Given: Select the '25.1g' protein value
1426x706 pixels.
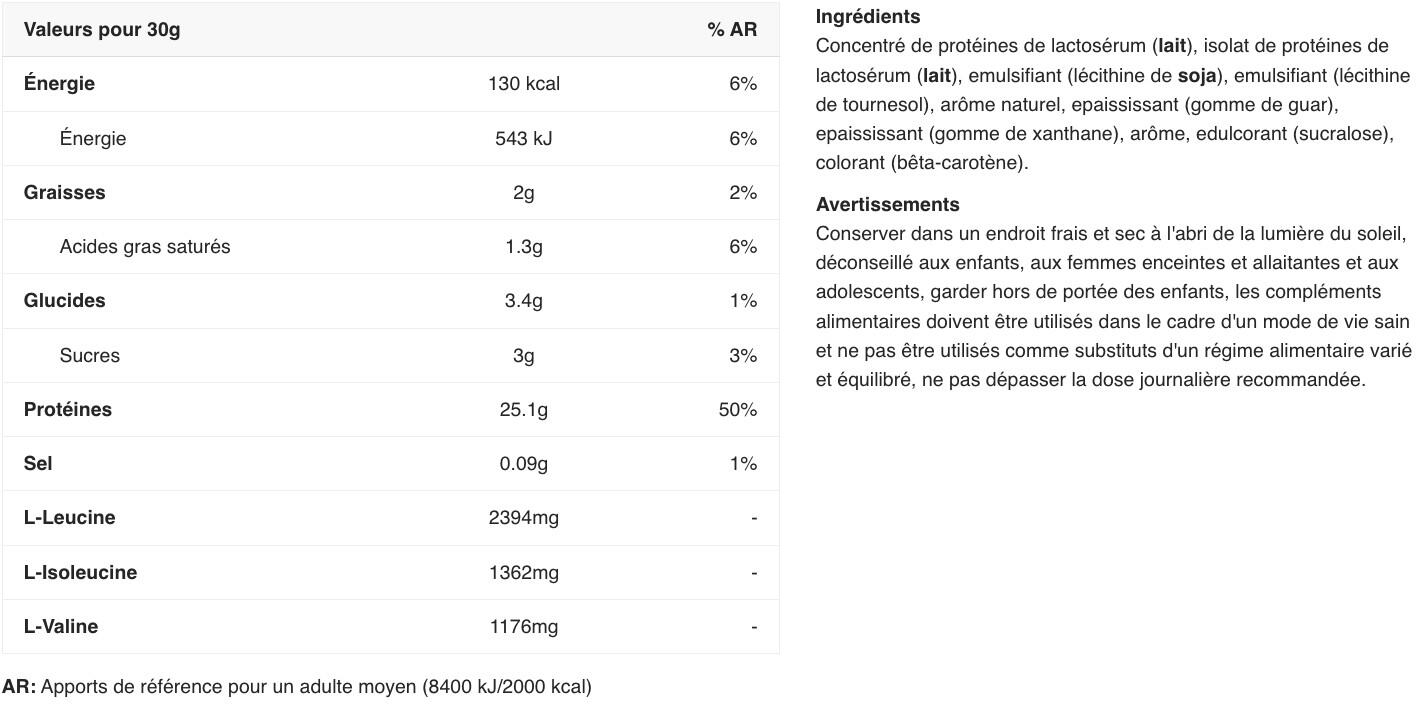Looking at the screenshot, I should tap(524, 409).
